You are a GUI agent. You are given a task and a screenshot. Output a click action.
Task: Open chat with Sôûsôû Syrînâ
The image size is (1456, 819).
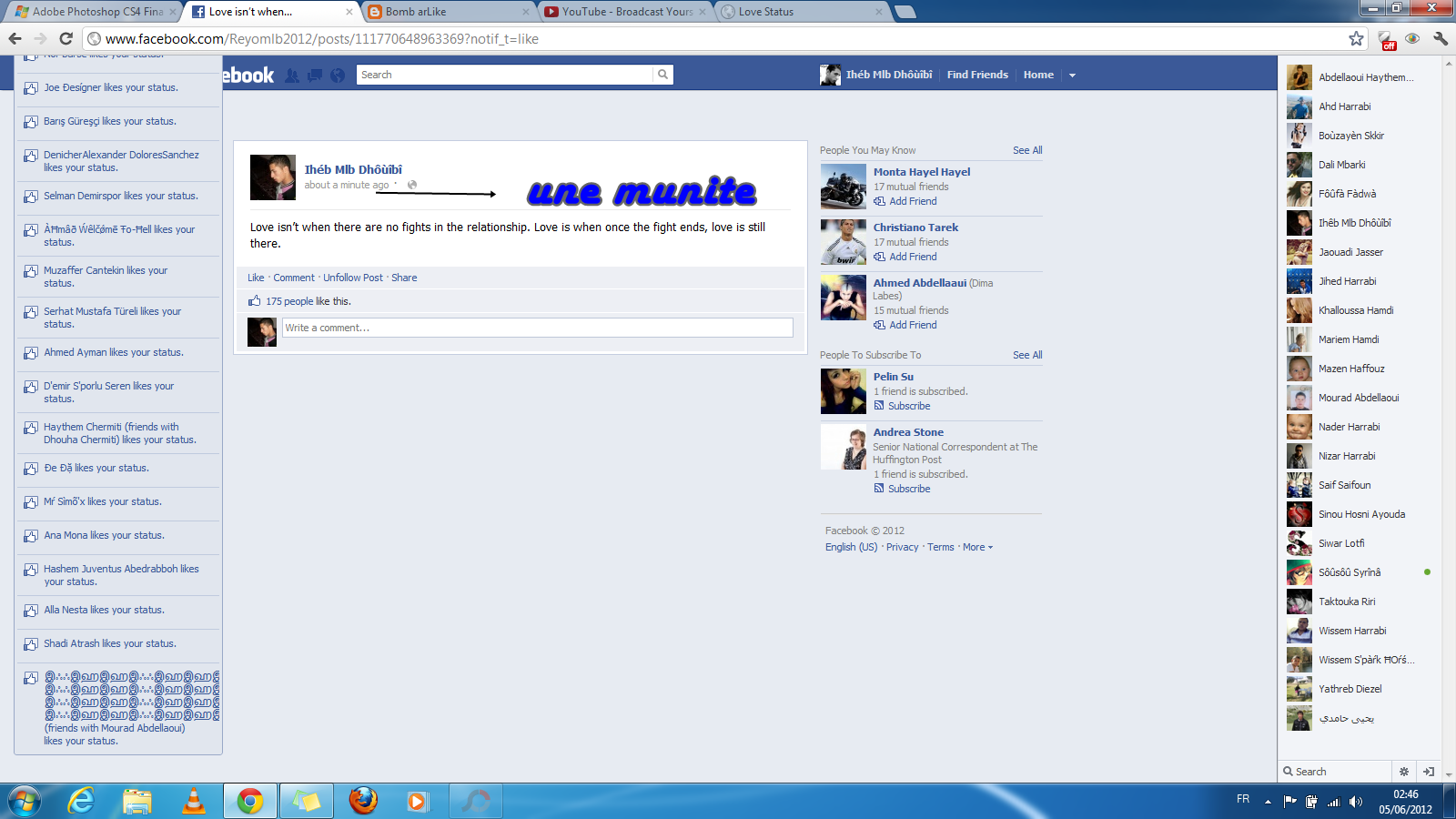pos(1360,572)
